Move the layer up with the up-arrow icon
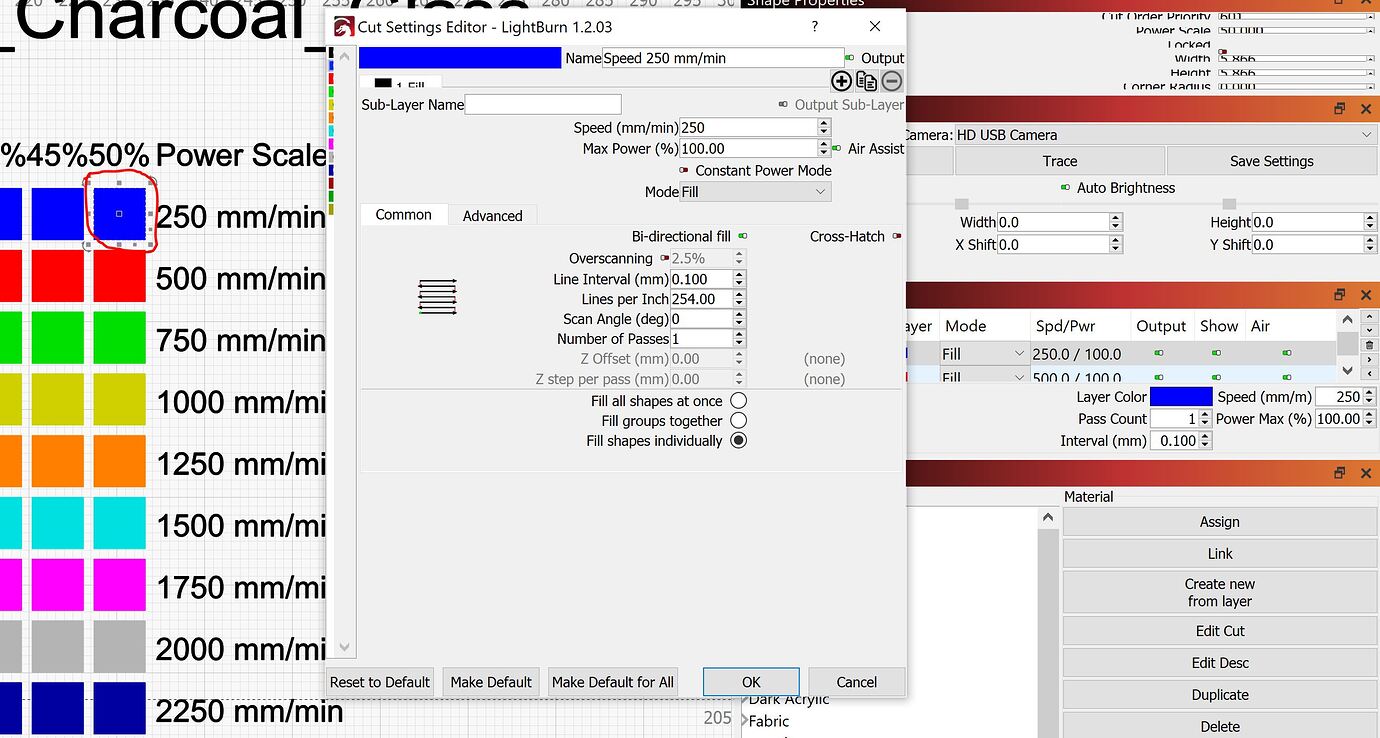Viewport: 1380px width, 738px height. coord(1369,318)
